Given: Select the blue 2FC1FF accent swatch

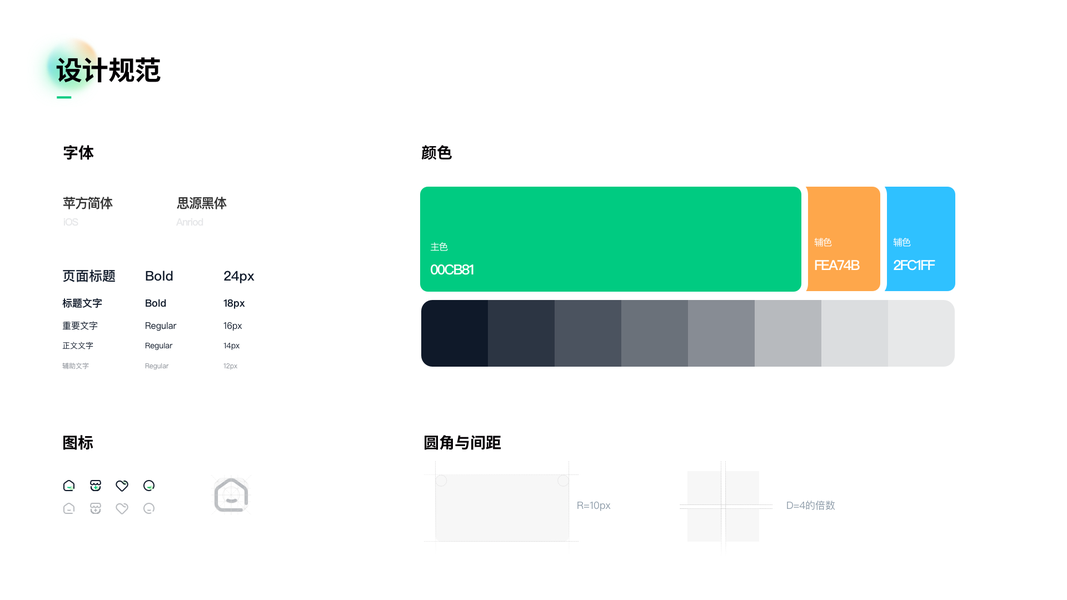Looking at the screenshot, I should point(920,239).
